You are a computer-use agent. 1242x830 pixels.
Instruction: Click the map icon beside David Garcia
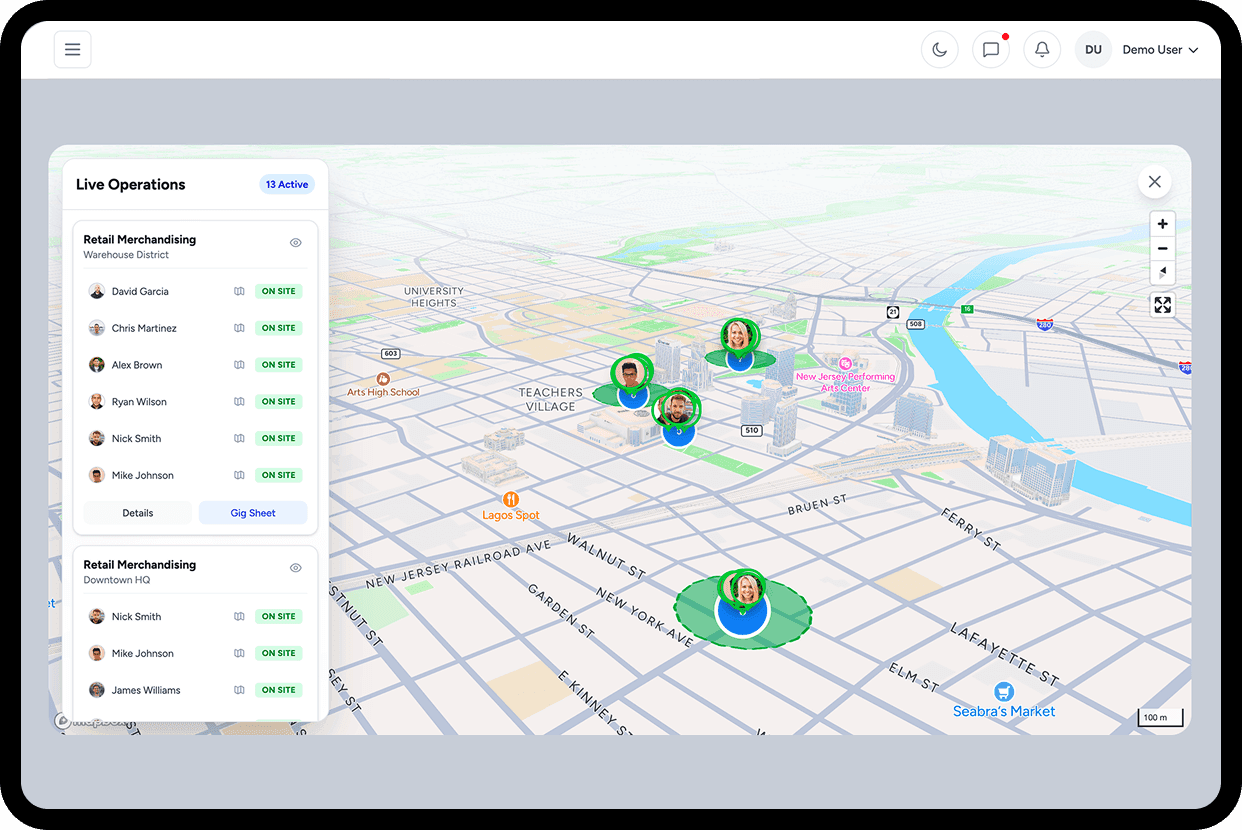[x=238, y=291]
